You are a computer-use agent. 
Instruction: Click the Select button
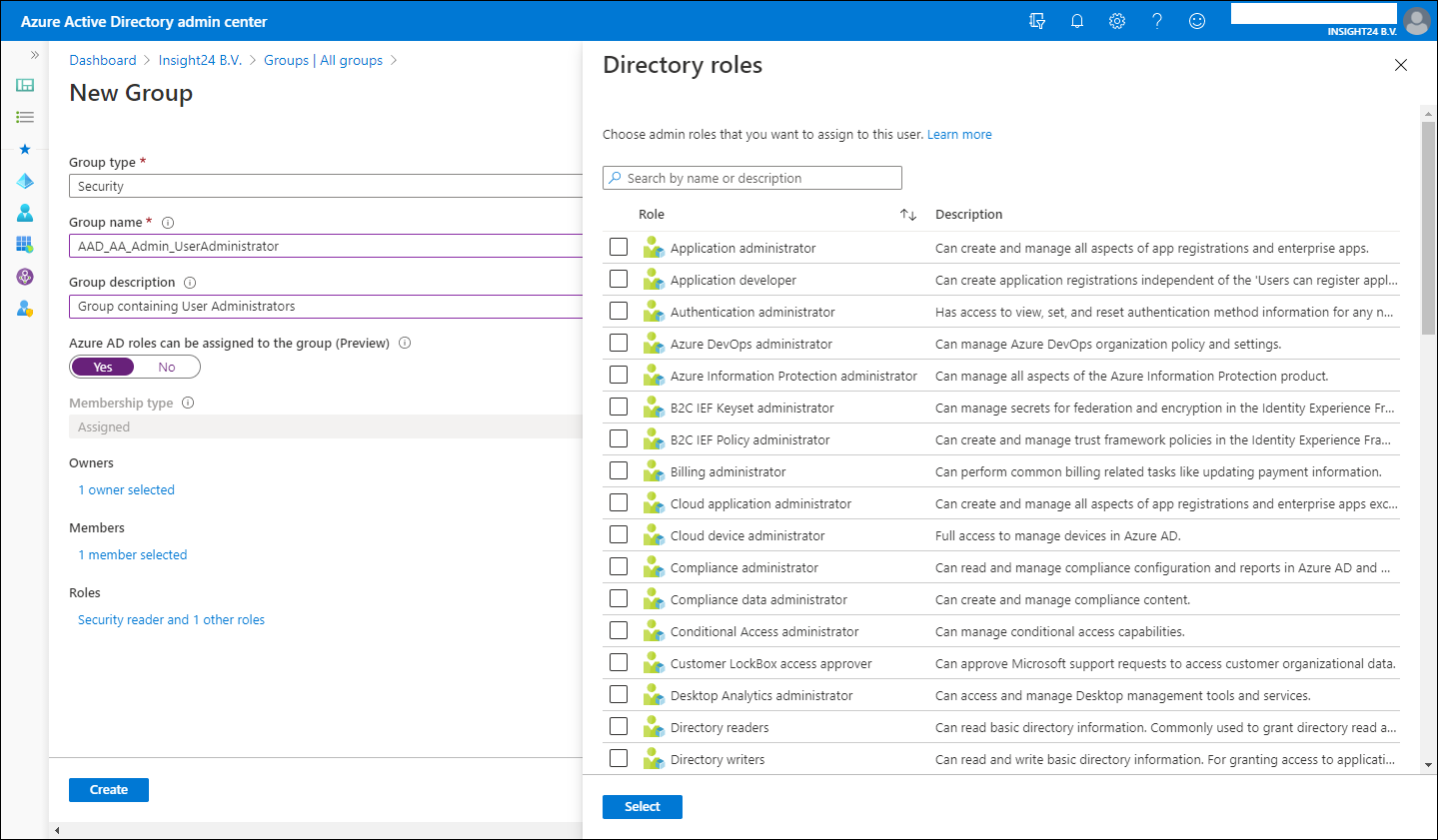[x=643, y=807]
